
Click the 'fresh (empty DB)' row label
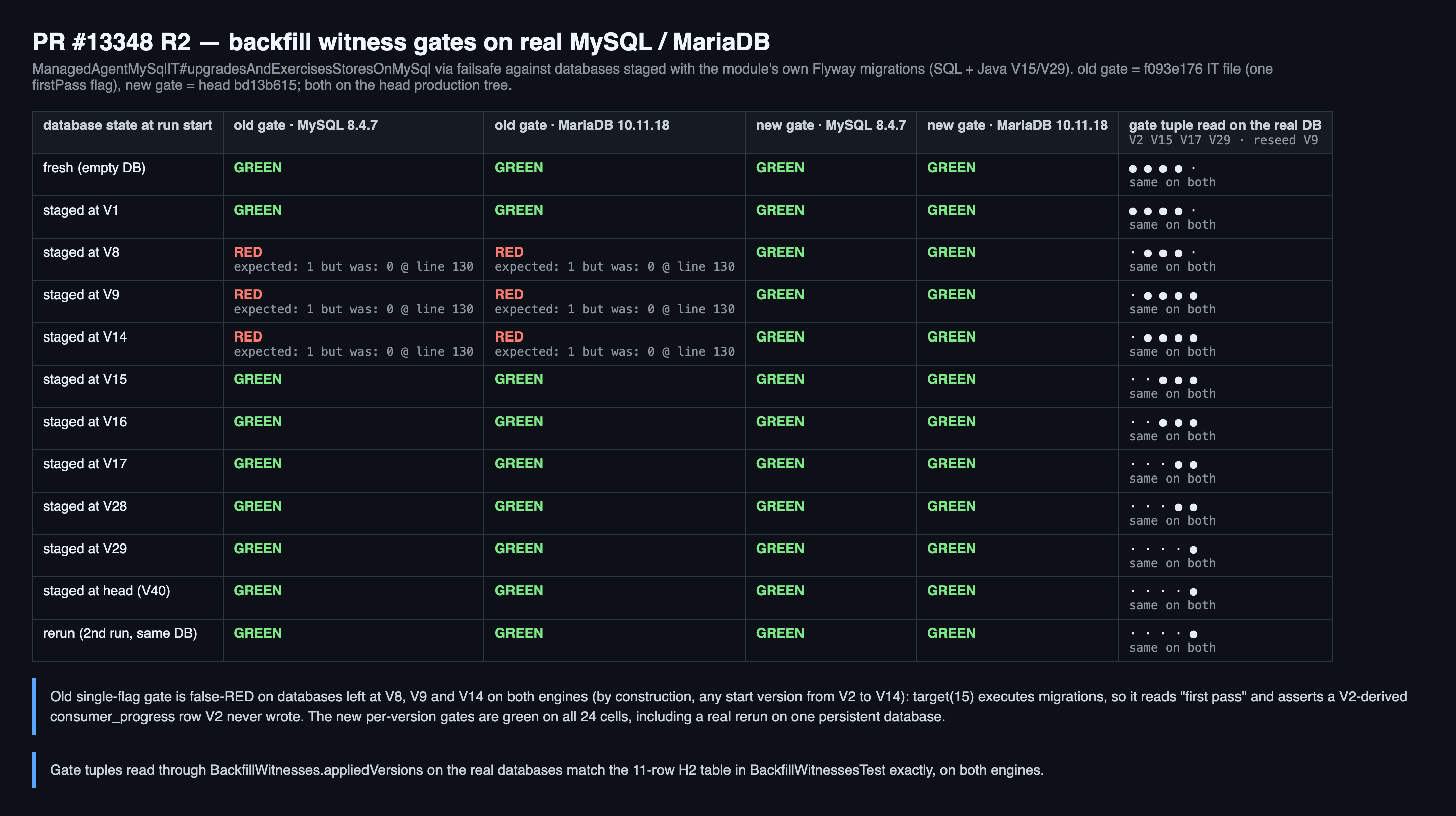94,167
